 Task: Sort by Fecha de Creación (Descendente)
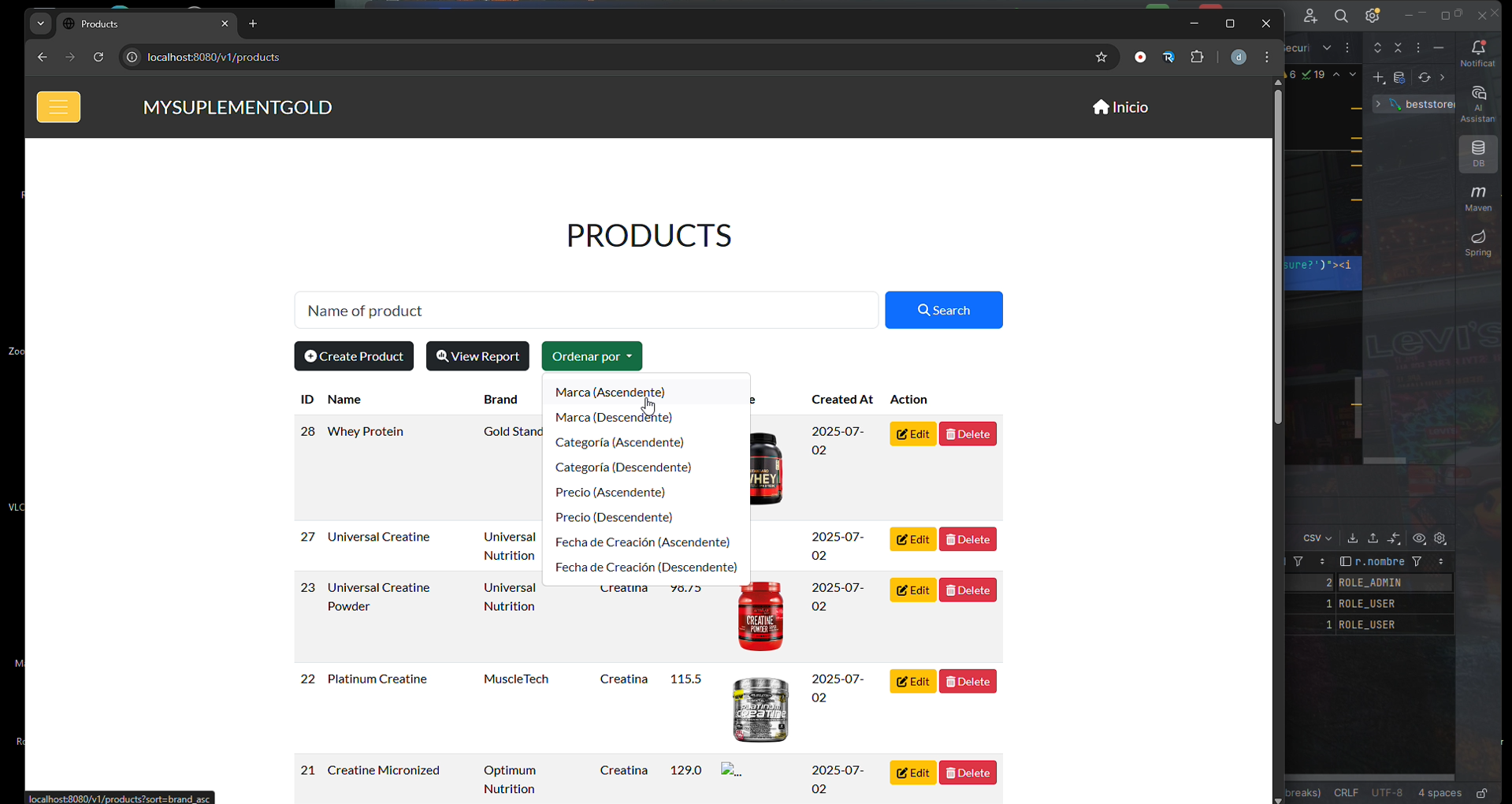tap(645, 568)
